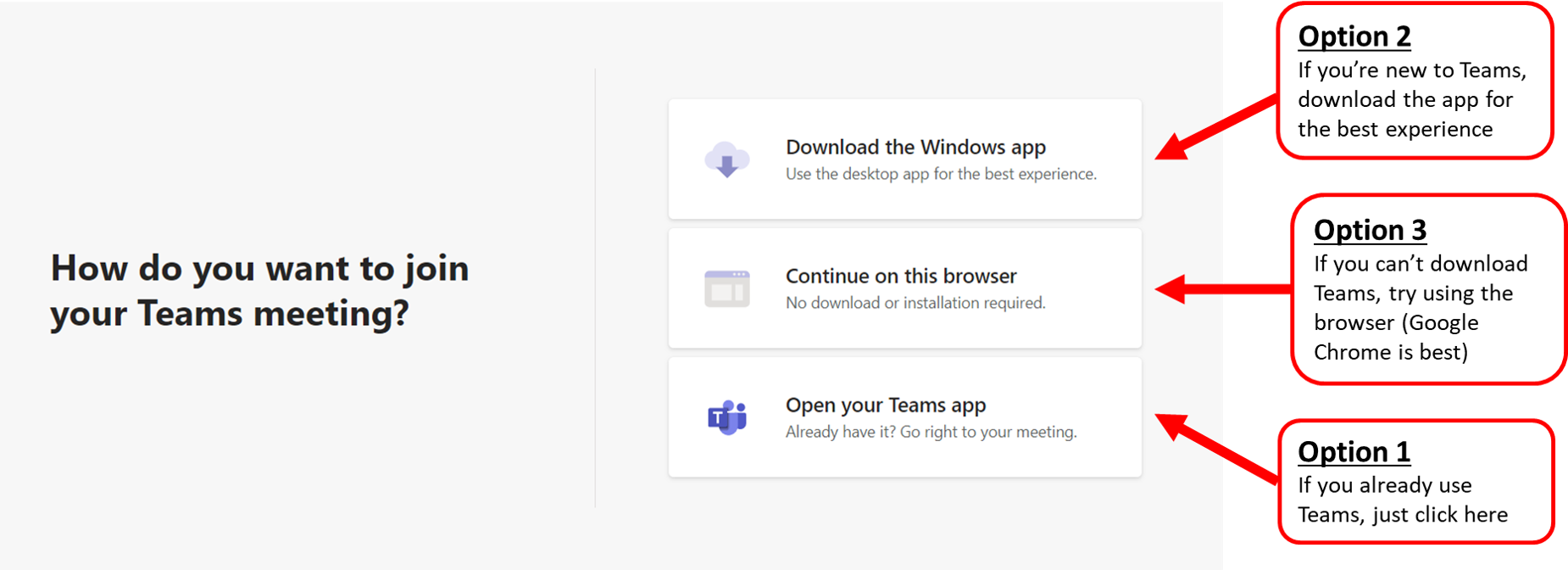Image resolution: width=1568 pixels, height=570 pixels.
Task: Click the browser window icon
Action: click(727, 288)
